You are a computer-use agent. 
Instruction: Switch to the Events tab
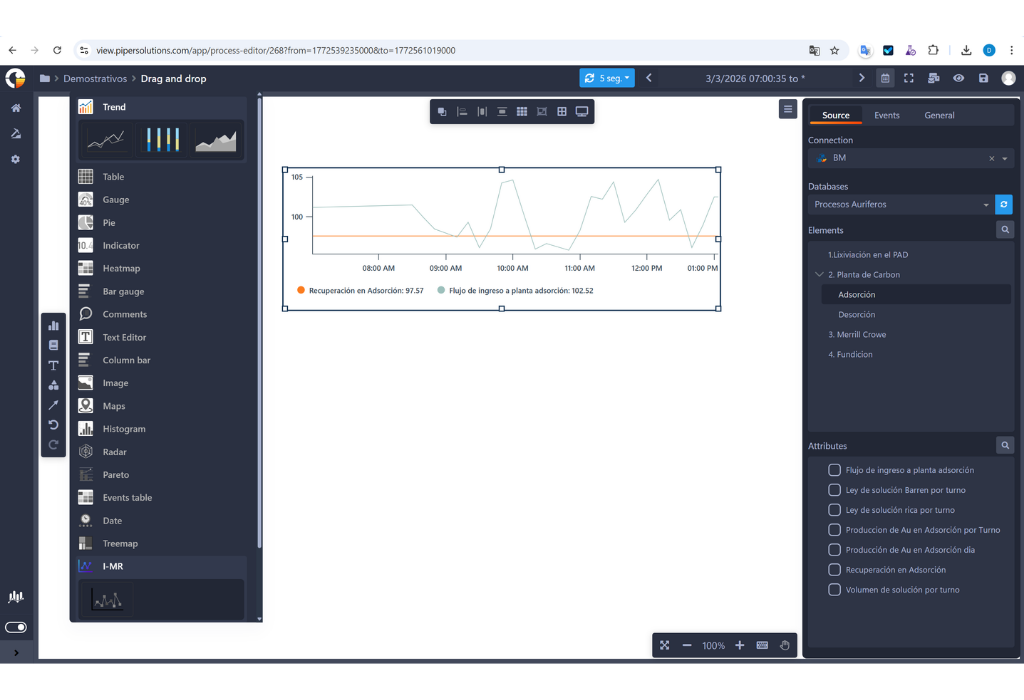pyautogui.click(x=886, y=116)
